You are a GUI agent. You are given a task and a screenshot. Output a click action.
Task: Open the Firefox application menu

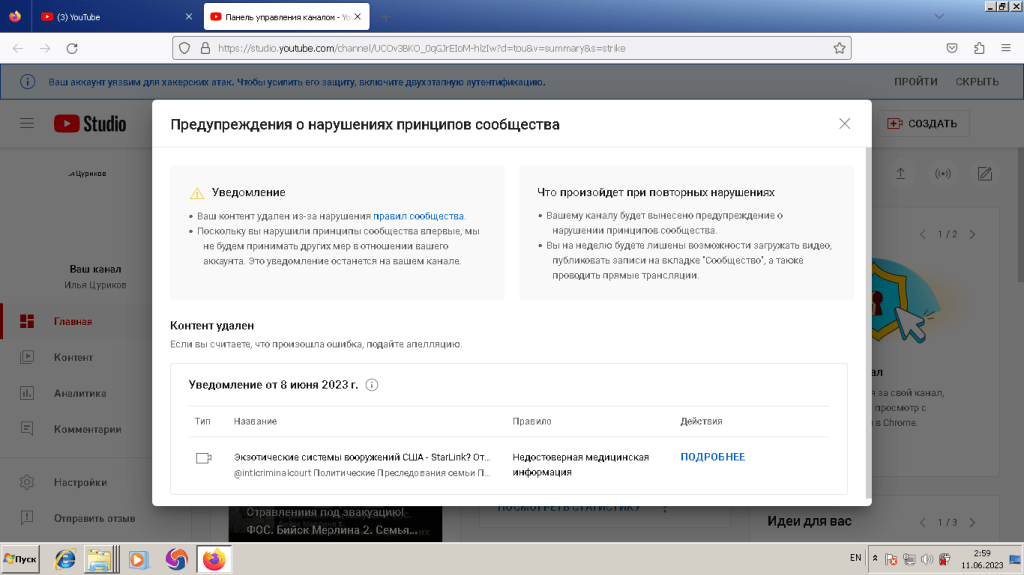coord(1006,48)
